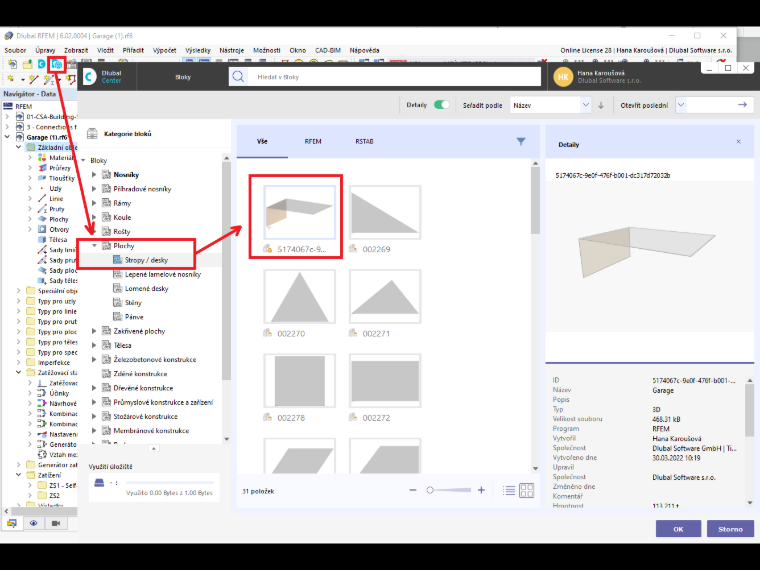Click the zoom in plus icon
The height and width of the screenshot is (570, 760).
(x=481, y=490)
